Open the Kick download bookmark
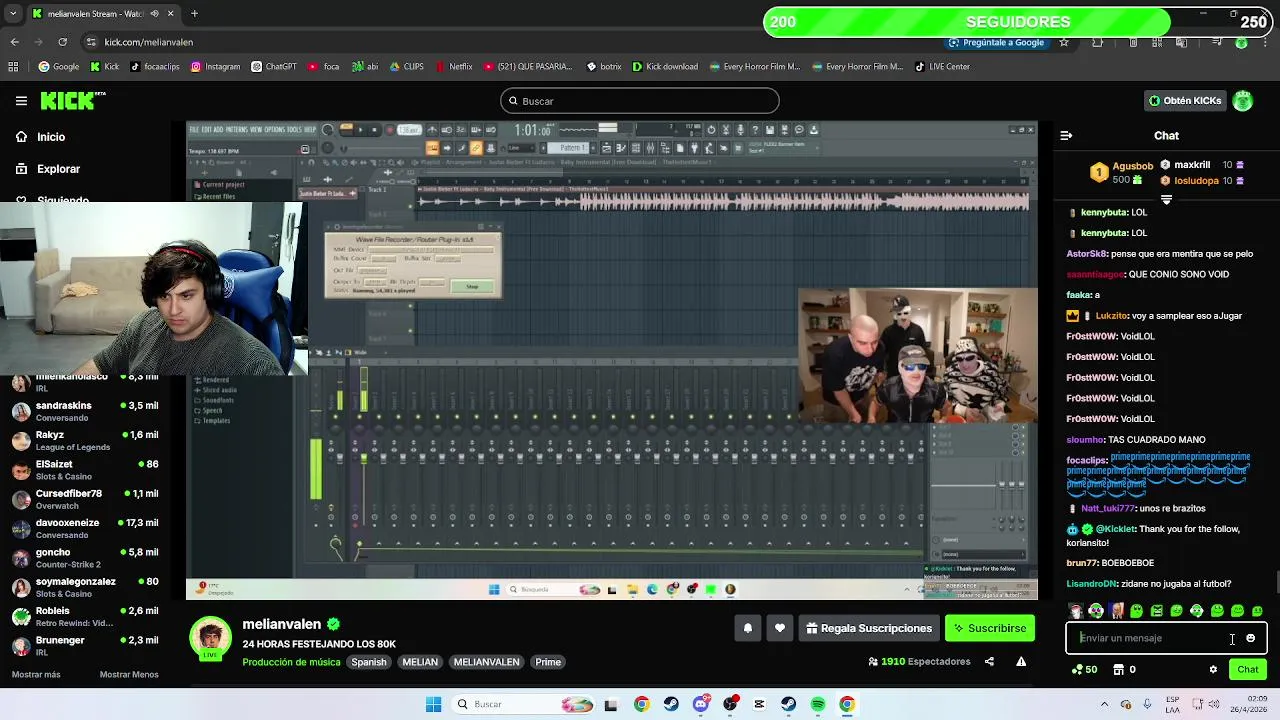The image size is (1280, 720). point(665,67)
